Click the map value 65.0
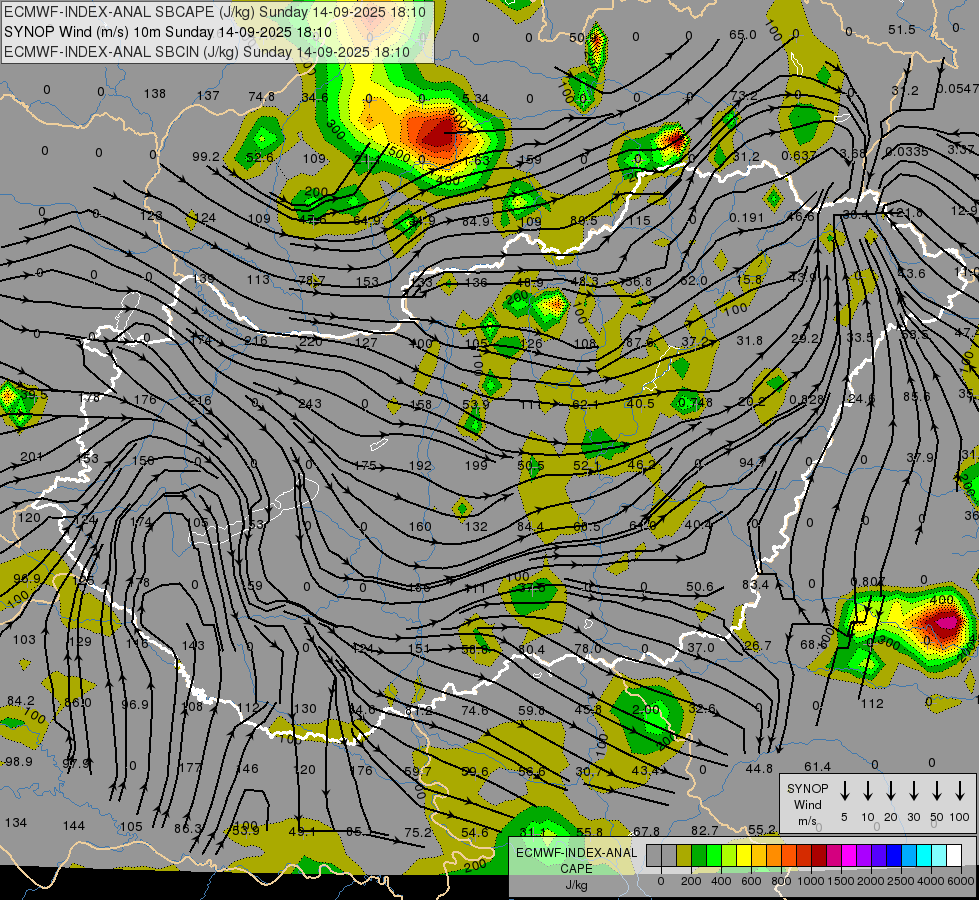The width and height of the screenshot is (979, 900). pyautogui.click(x=743, y=35)
